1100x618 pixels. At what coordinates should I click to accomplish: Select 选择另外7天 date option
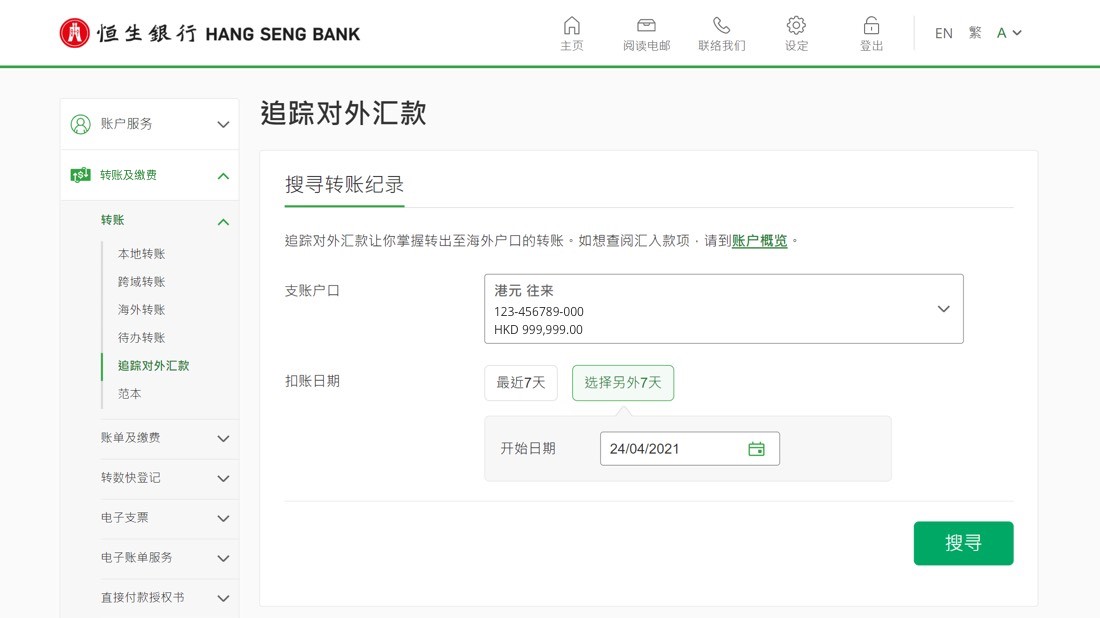(623, 383)
